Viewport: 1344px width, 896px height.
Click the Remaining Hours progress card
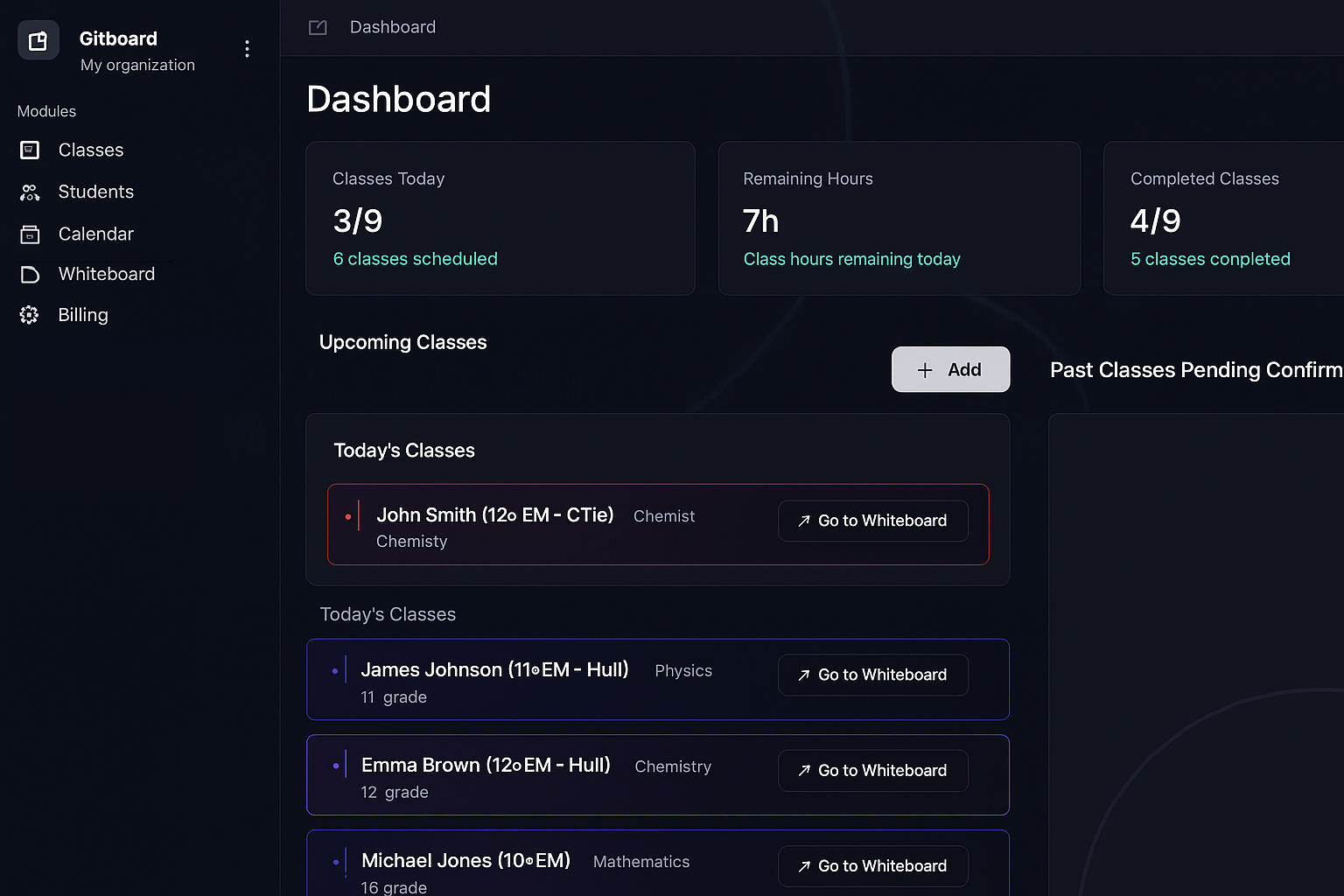point(899,218)
